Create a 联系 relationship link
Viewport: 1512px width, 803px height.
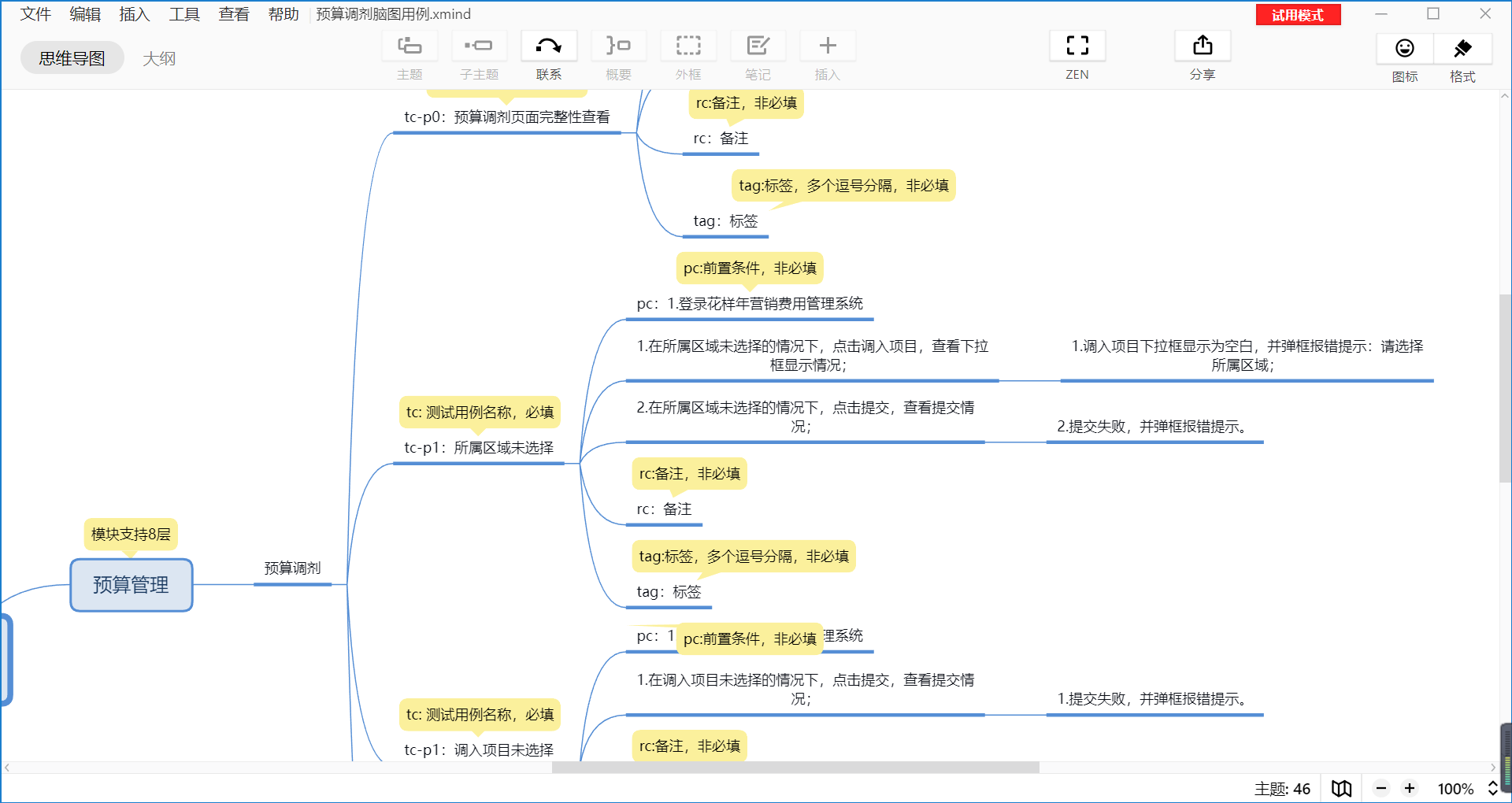(548, 55)
